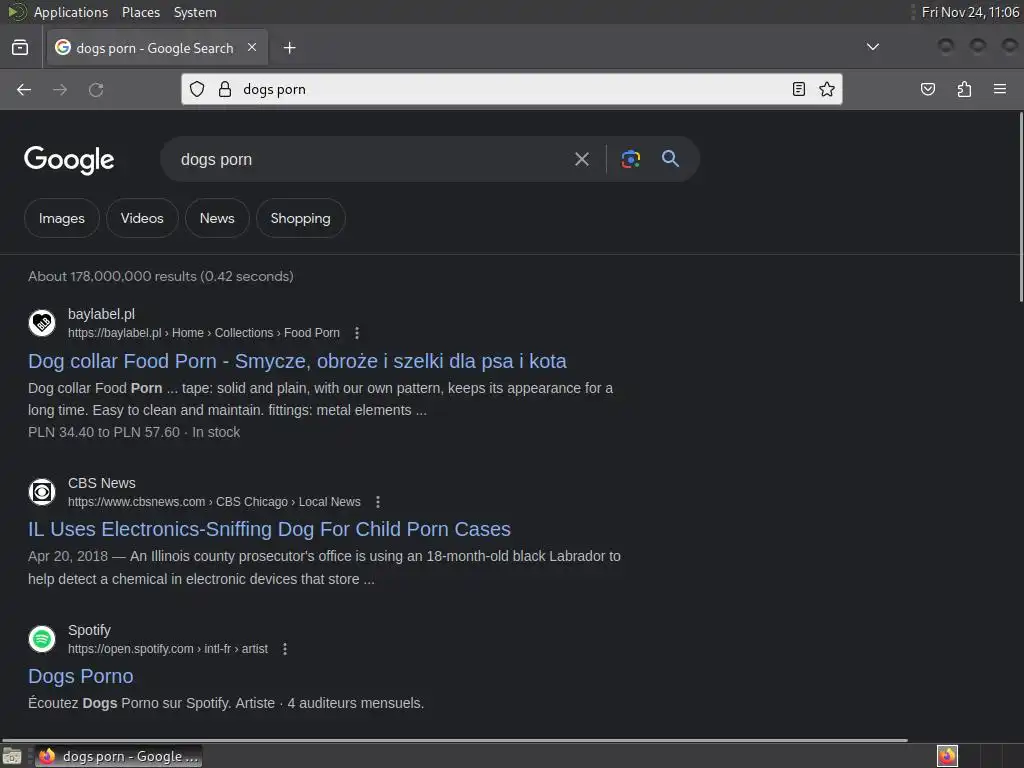The height and width of the screenshot is (768, 1024).
Task: Click 'PLN 34.40 to PLN 57.60' price text
Action: tap(104, 432)
